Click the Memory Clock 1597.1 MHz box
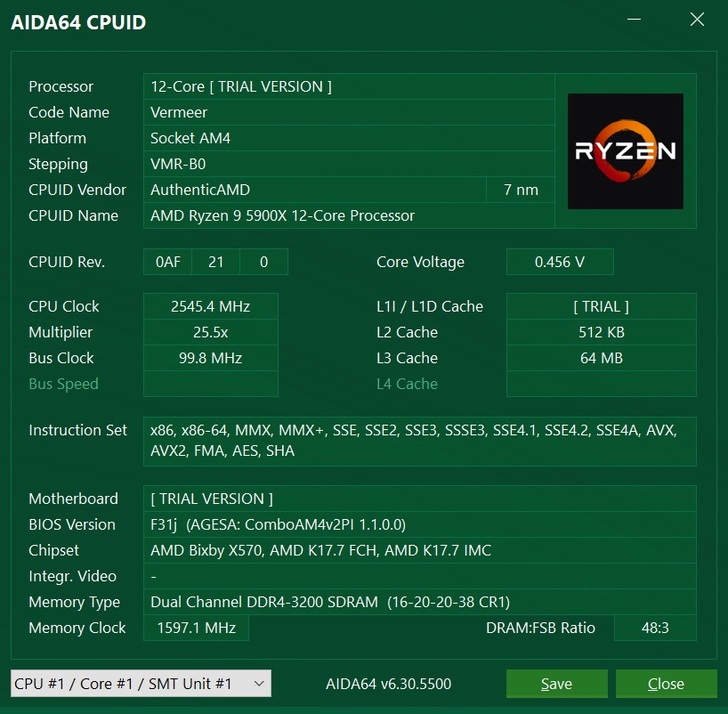Image resolution: width=728 pixels, height=714 pixels. (x=196, y=628)
